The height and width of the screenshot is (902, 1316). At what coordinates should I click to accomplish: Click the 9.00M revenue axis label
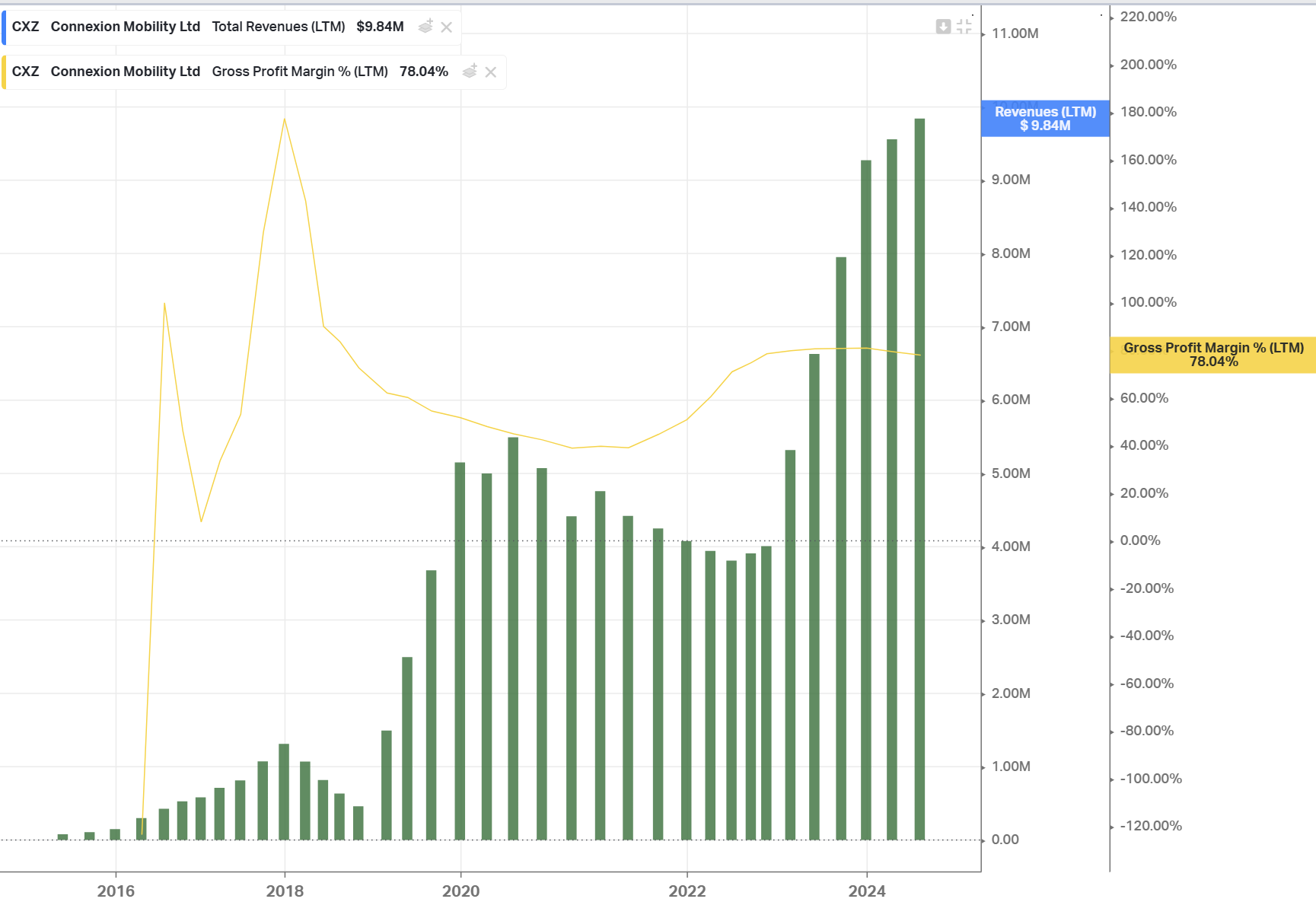pos(1011,180)
